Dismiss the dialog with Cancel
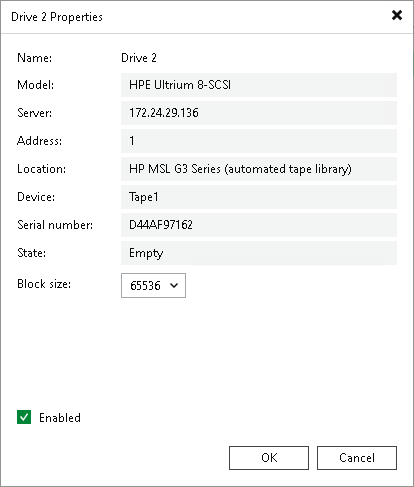Viewport: 414px width, 487px height. pyautogui.click(x=357, y=458)
